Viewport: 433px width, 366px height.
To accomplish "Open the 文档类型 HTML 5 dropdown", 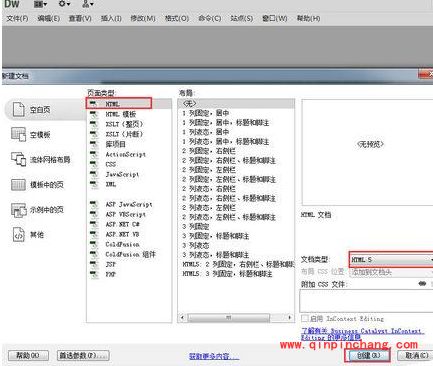I will (391, 259).
